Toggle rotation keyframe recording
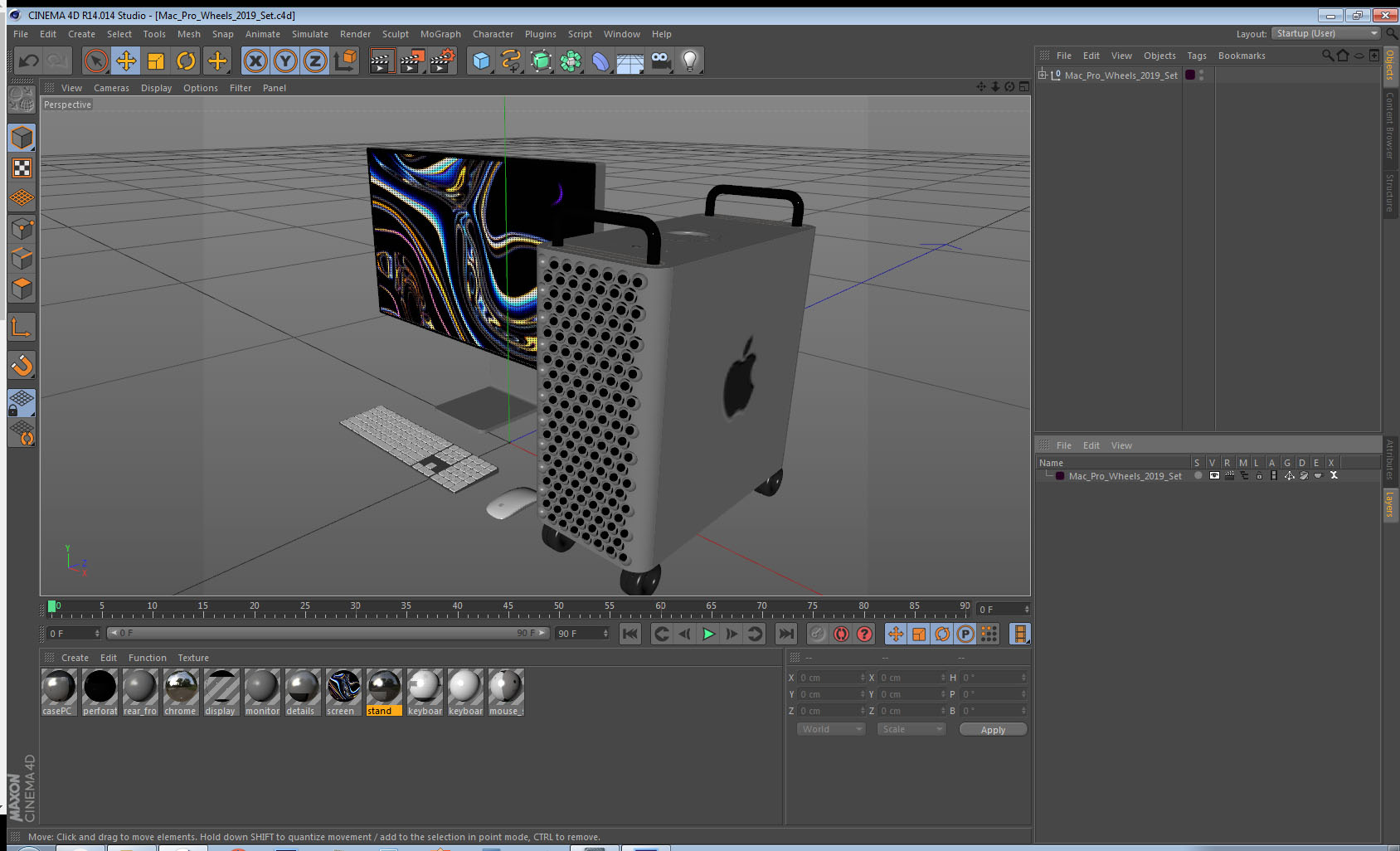Screen dimensions: 1400x851 coord(942,634)
